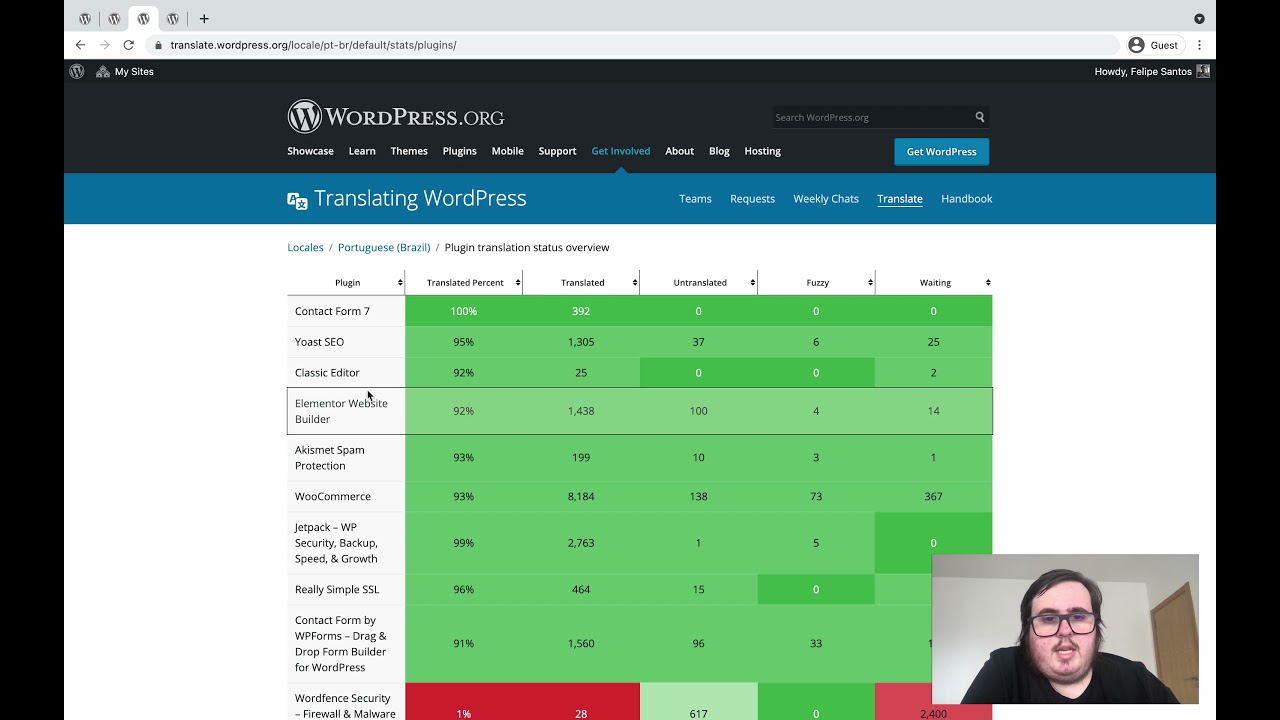Sort table by Translated column
The width and height of the screenshot is (1280, 720).
tap(582, 282)
